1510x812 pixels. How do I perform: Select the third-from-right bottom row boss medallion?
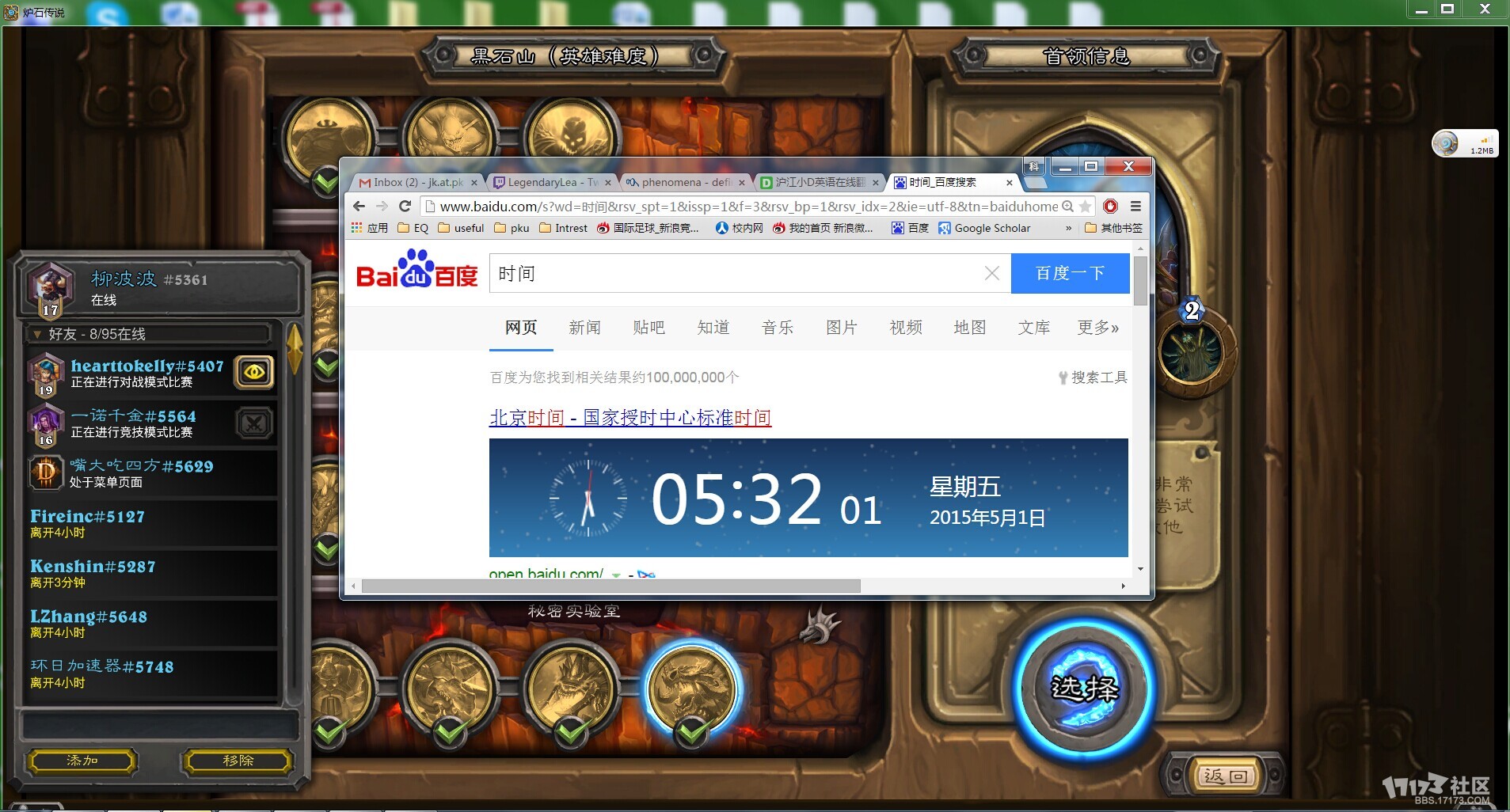(451, 690)
